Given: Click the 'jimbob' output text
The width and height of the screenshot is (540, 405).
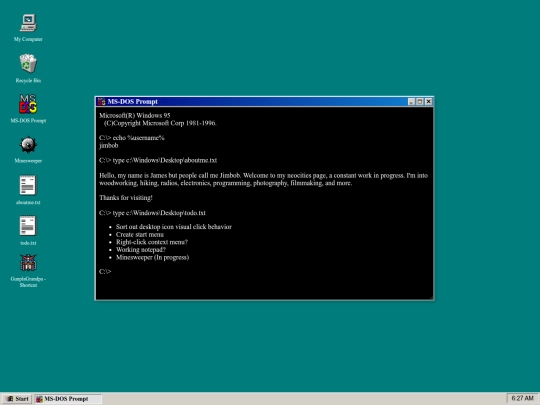Looking at the screenshot, I should [108, 146].
